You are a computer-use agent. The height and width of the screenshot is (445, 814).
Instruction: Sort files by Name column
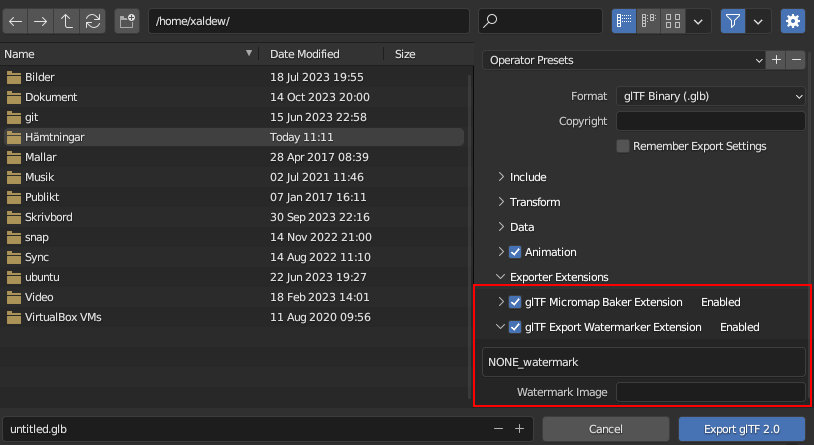(128, 54)
